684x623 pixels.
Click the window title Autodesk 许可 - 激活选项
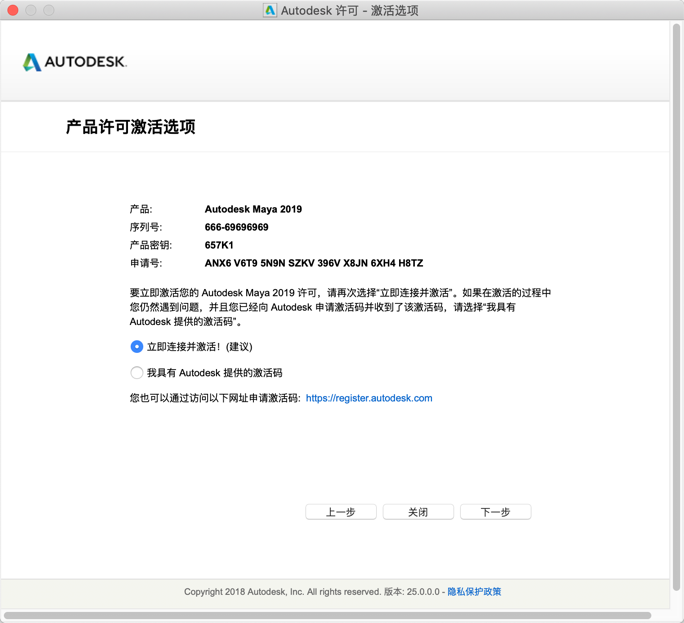pyautogui.click(x=349, y=11)
